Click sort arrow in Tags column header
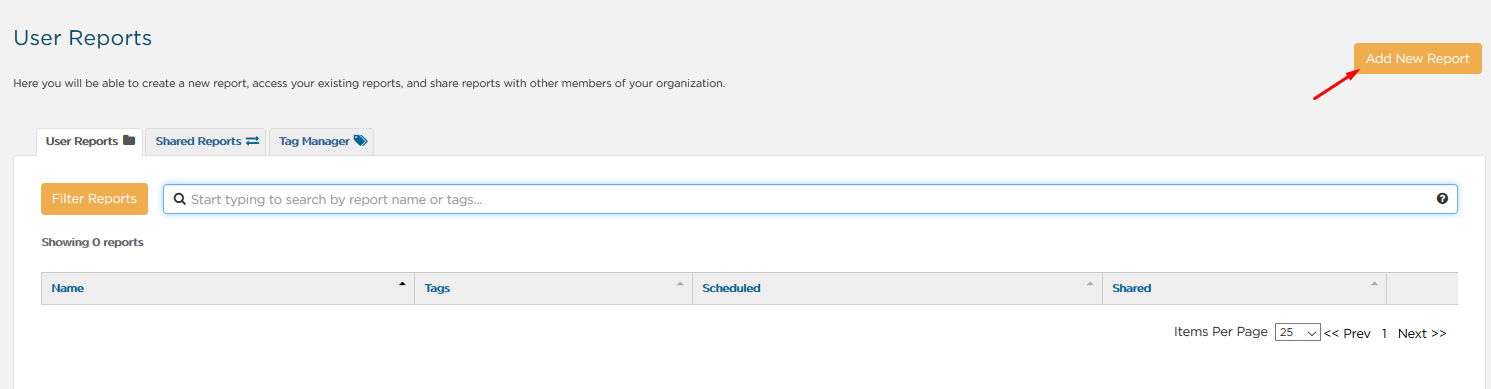 (680, 284)
